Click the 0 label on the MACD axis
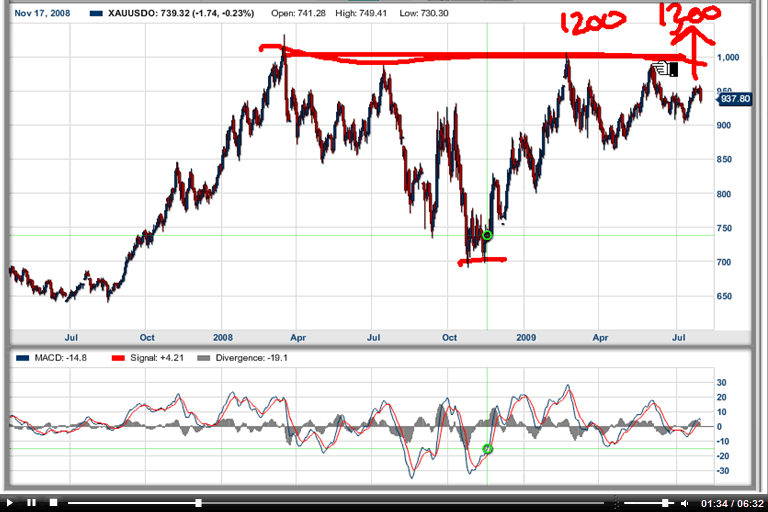This screenshot has width=768, height=512. coord(719,427)
